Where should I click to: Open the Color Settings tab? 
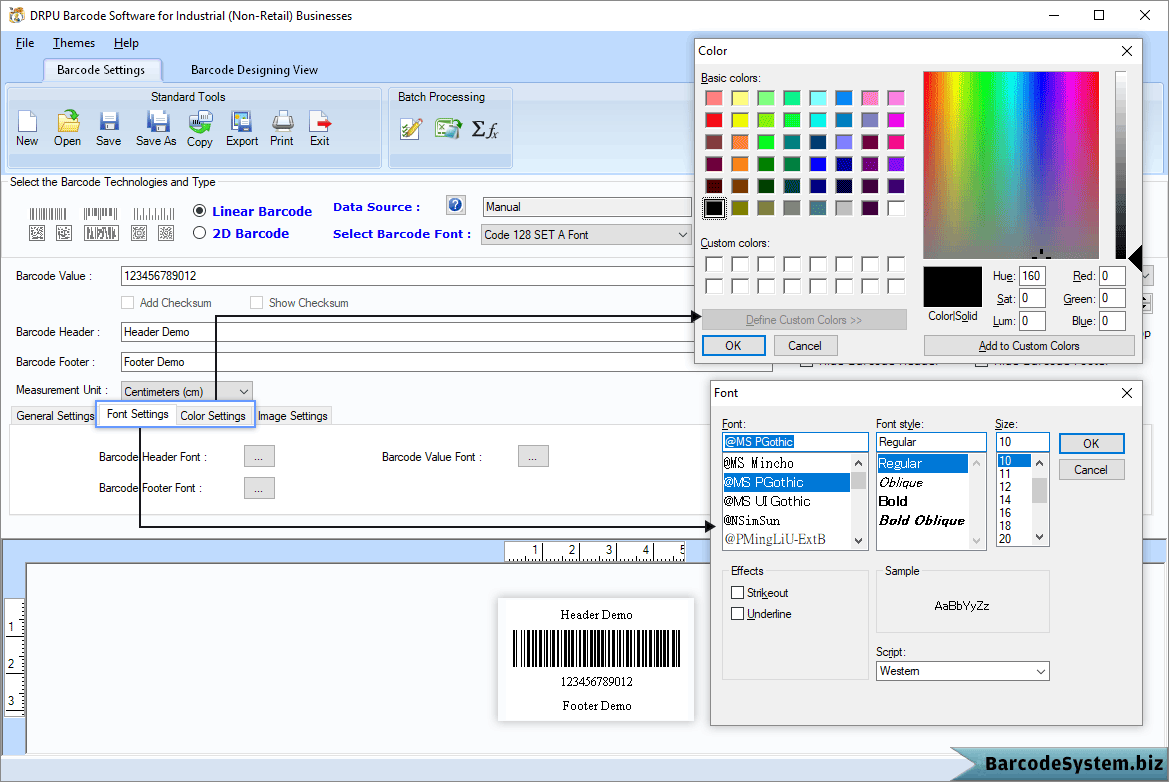[x=212, y=416]
